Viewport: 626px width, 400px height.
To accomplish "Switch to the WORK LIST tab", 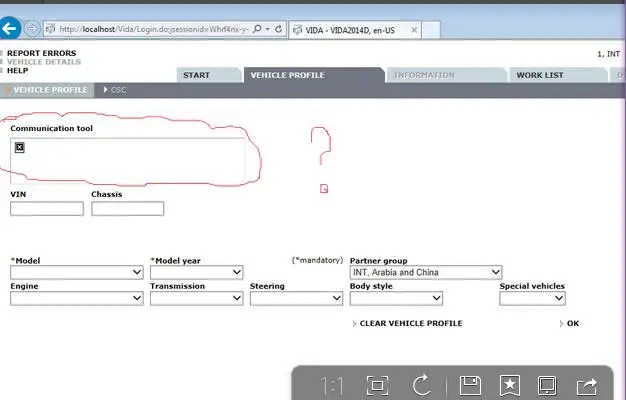I will pyautogui.click(x=558, y=75).
